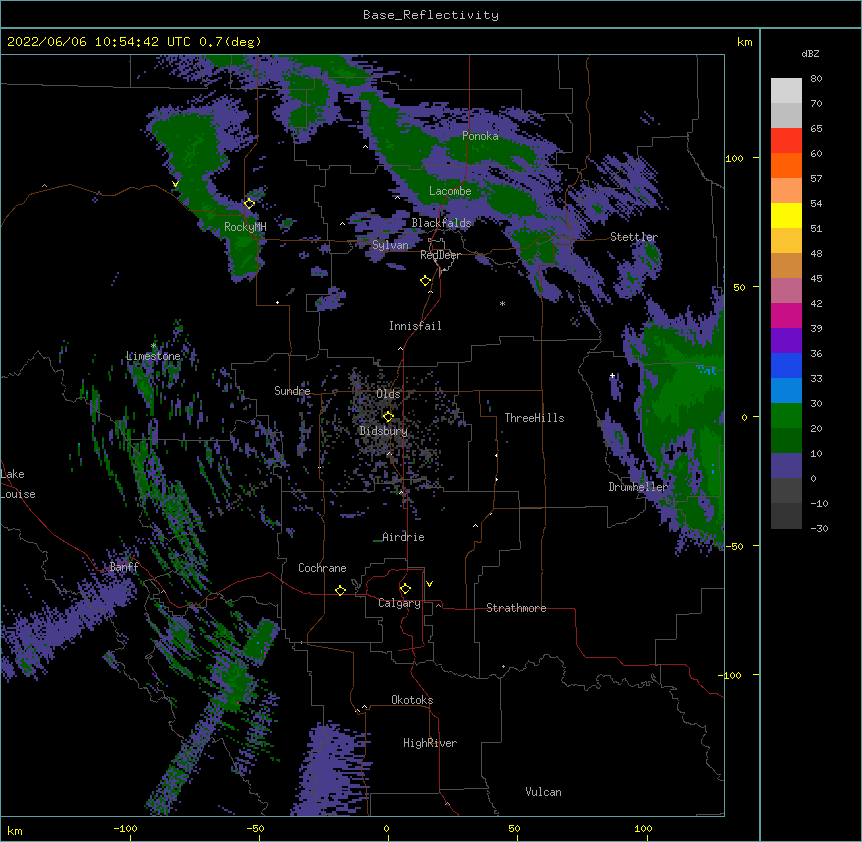Click the white asterisk above Limestone label
This screenshot has width=862, height=842.
click(x=153, y=346)
